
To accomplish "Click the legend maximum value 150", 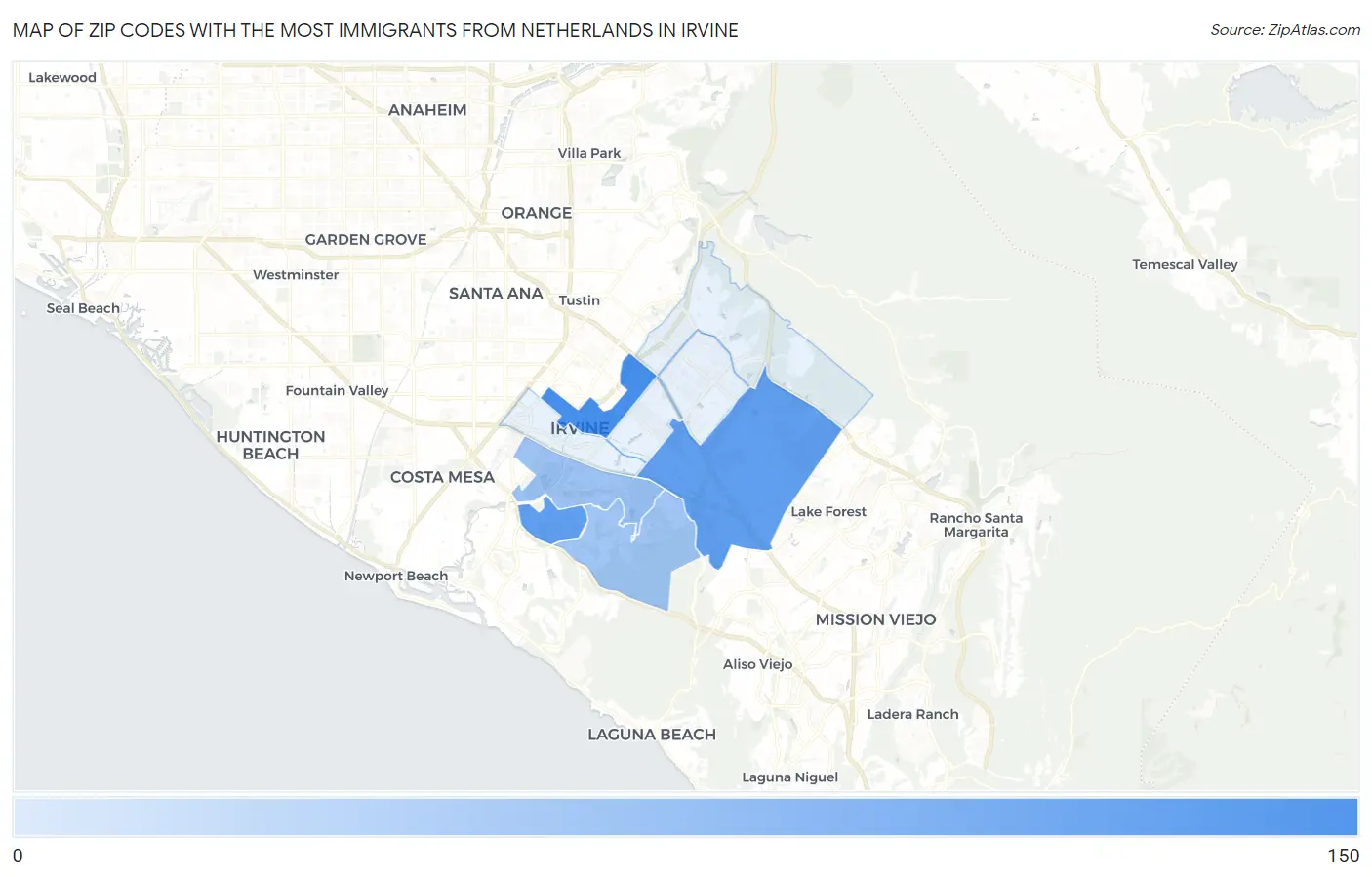I will click(x=1343, y=857).
